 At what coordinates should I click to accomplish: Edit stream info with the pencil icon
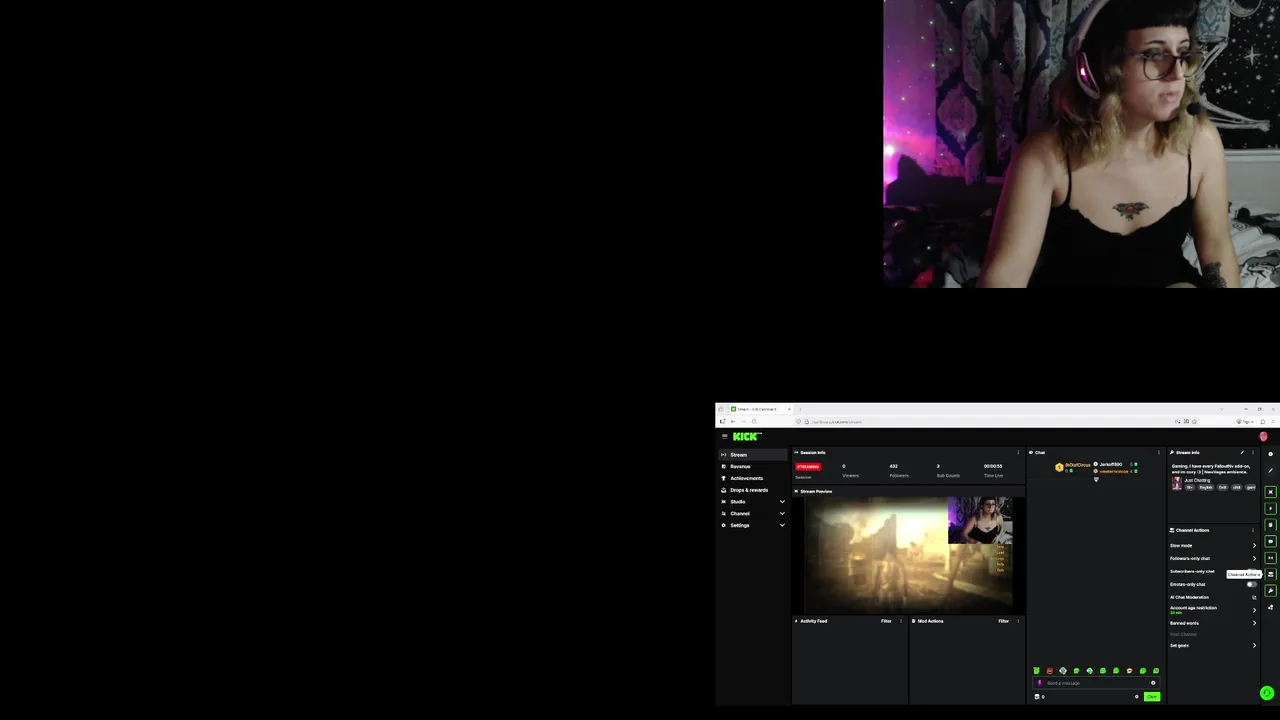pyautogui.click(x=1242, y=452)
